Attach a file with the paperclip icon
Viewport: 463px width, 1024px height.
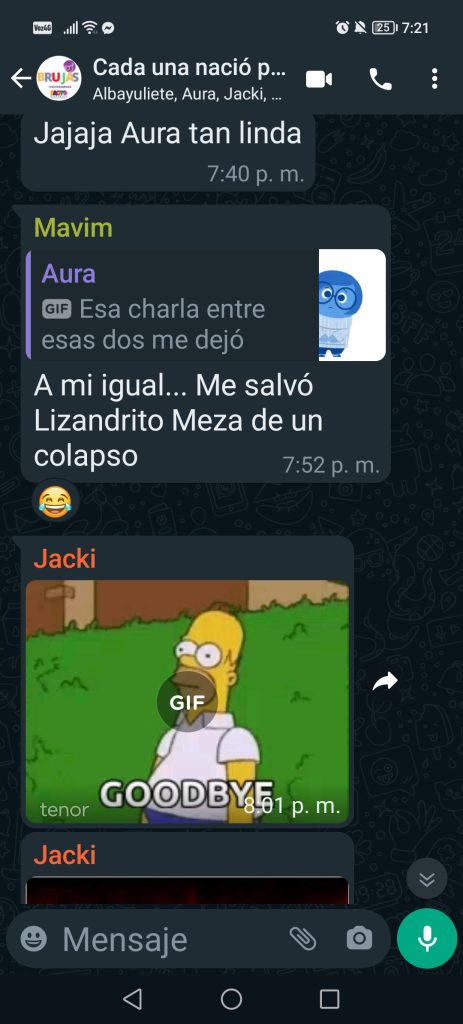(302, 939)
